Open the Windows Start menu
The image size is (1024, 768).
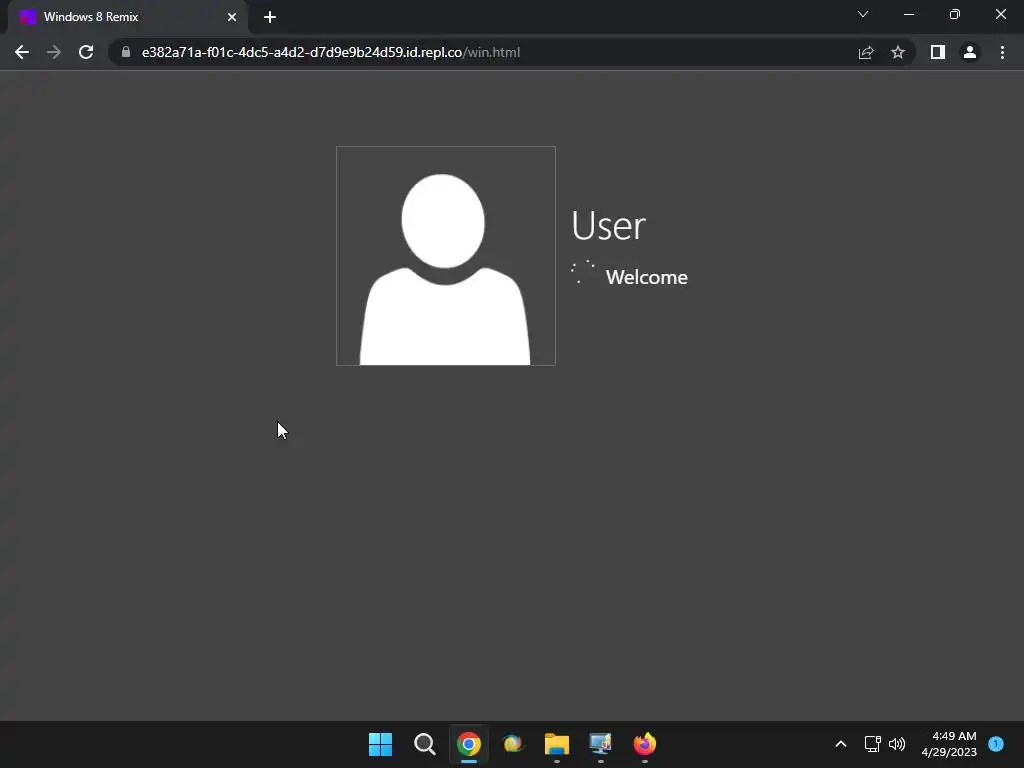click(x=380, y=744)
